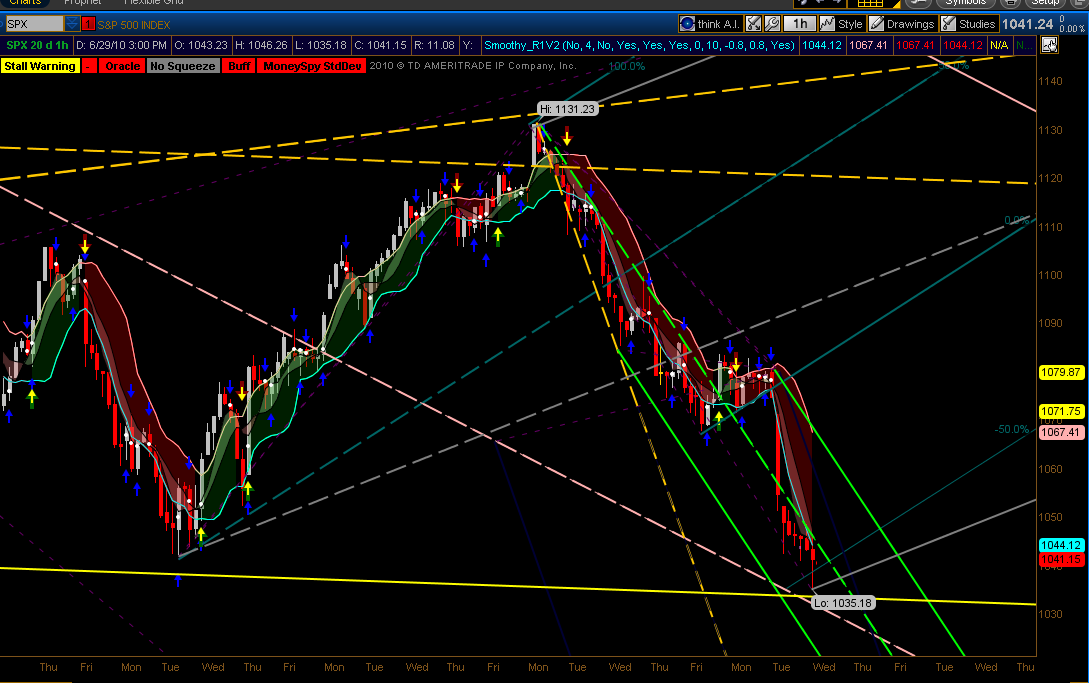Click the 1140 price axis label
Screen dimensions: 1089x683
click(x=1050, y=81)
